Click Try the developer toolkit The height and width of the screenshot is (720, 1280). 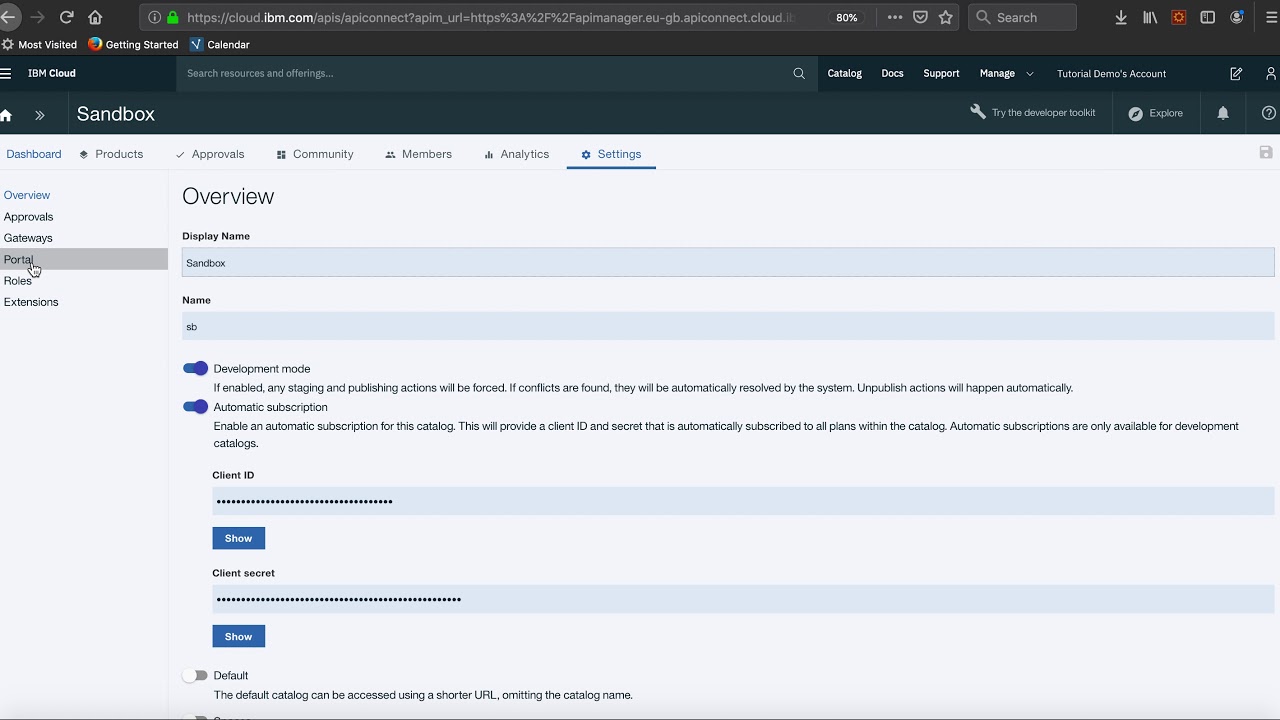click(1033, 113)
